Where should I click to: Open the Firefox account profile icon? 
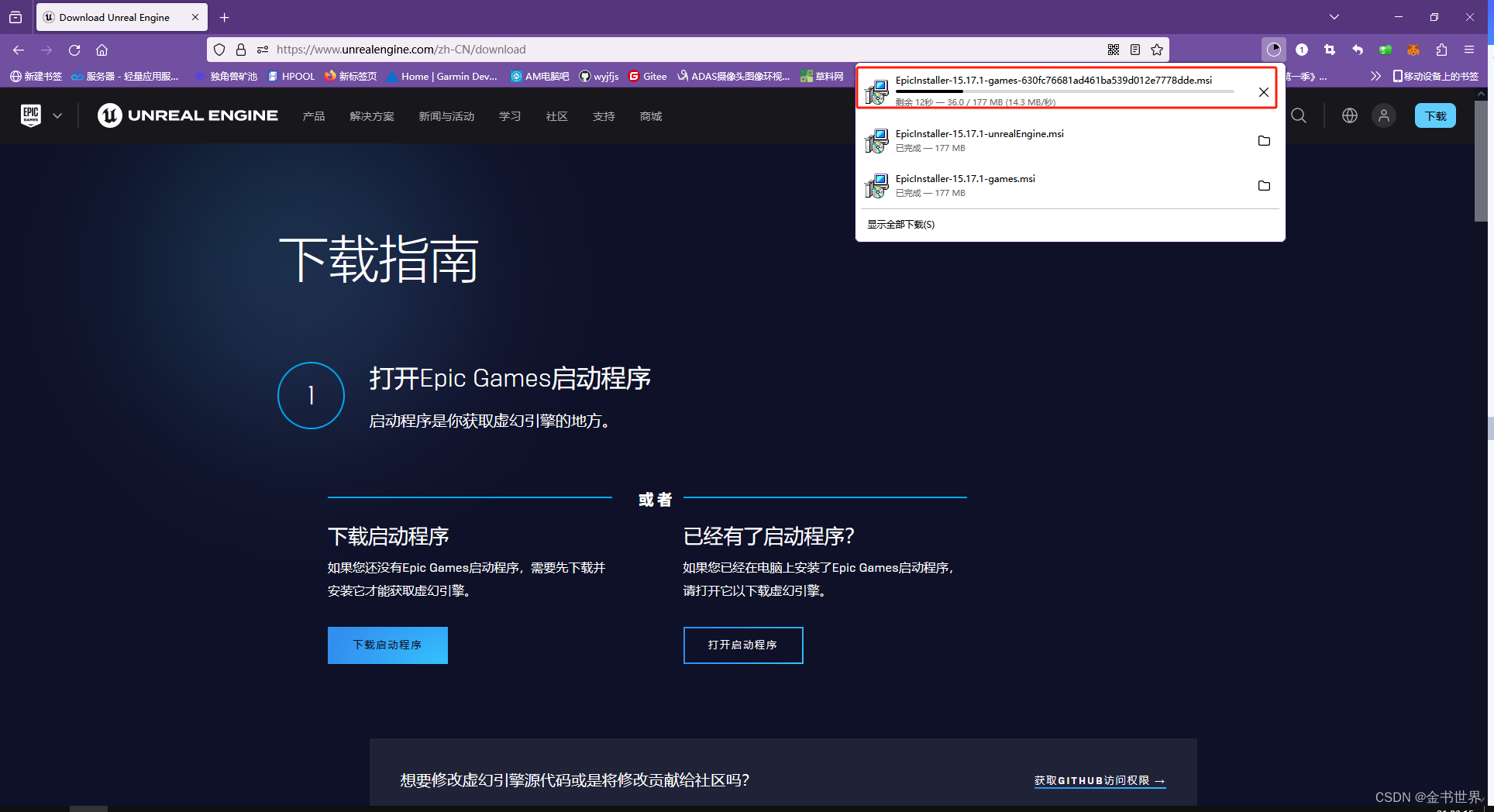tap(1302, 50)
